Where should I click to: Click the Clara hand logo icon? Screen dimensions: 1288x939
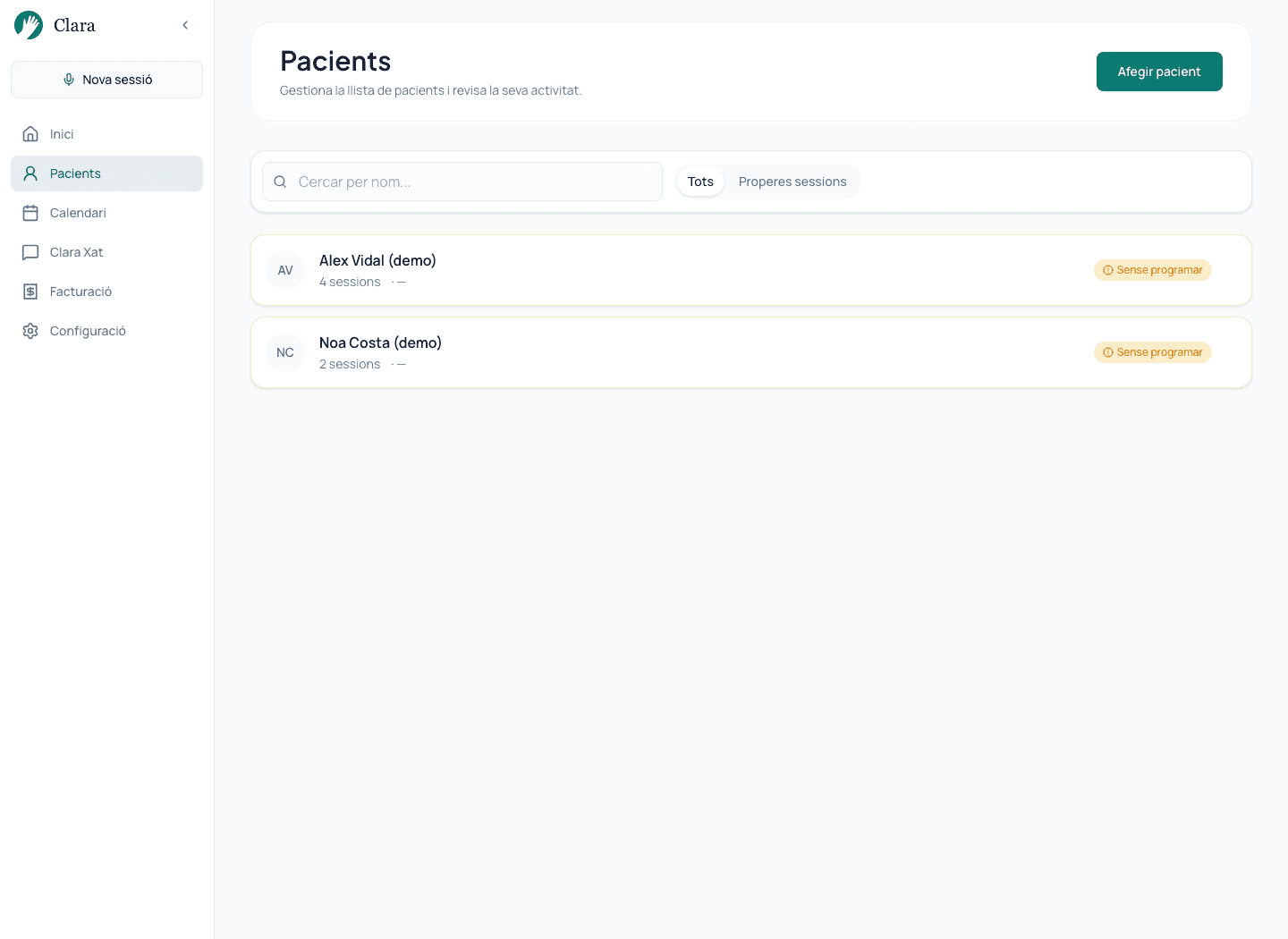coord(29,25)
